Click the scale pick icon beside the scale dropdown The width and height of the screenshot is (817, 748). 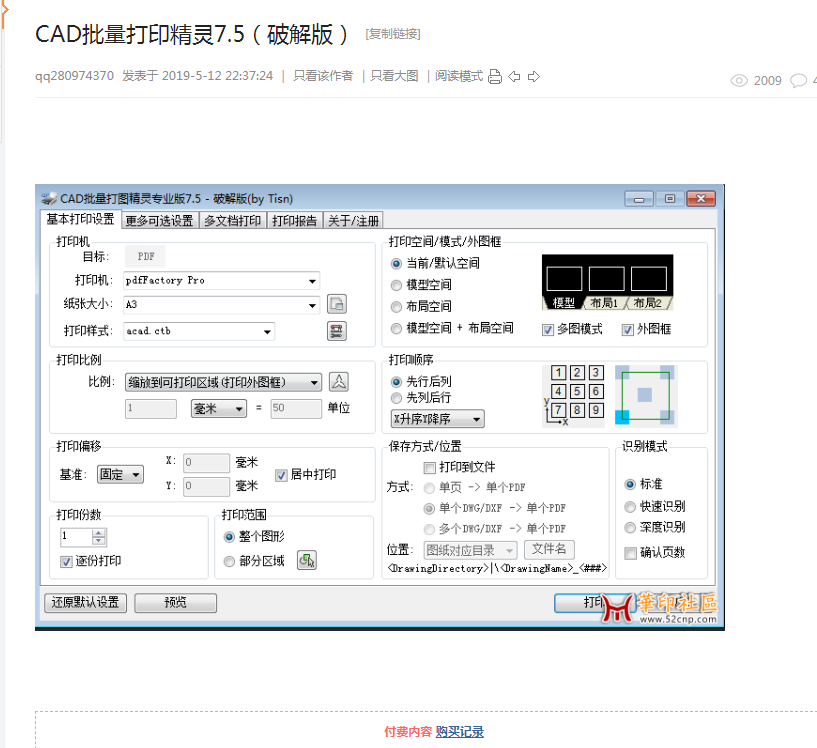coord(339,382)
